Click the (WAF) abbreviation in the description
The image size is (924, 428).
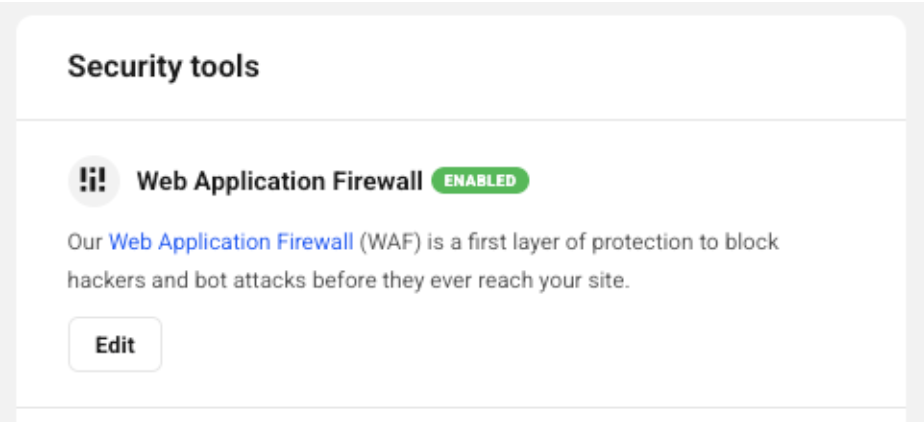[x=390, y=242]
